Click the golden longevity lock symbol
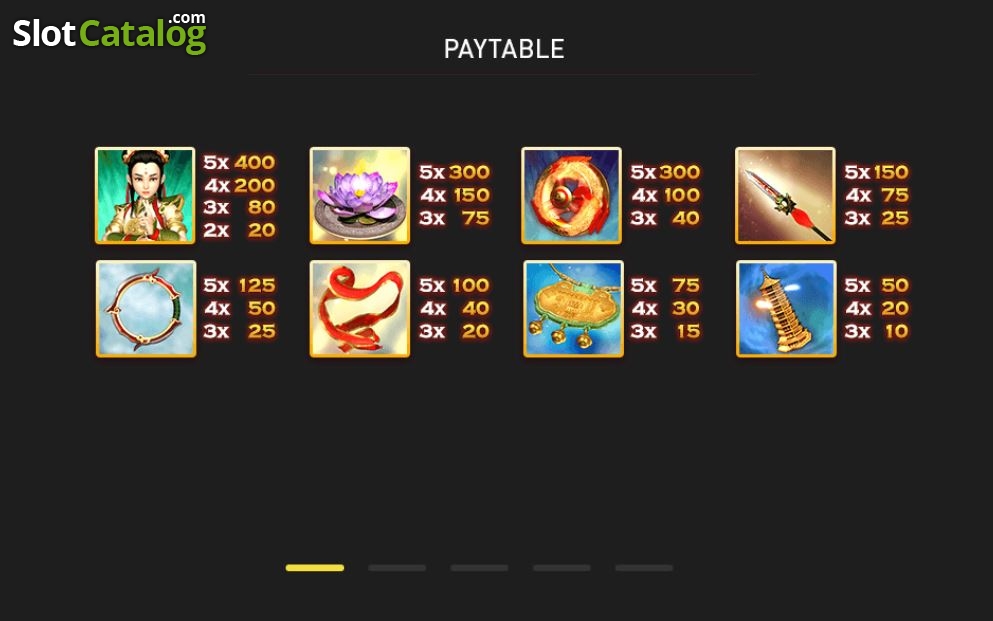Screen dimensions: 993x621 point(573,308)
